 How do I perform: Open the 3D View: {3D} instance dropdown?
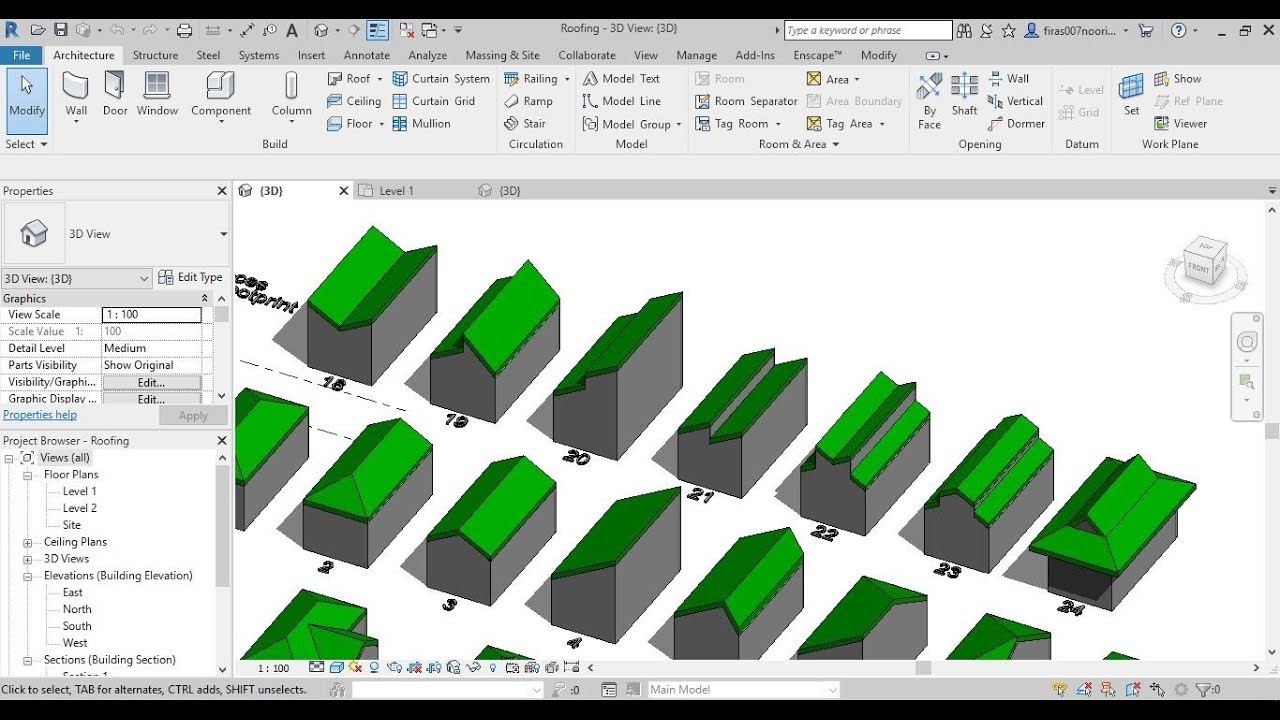point(144,279)
